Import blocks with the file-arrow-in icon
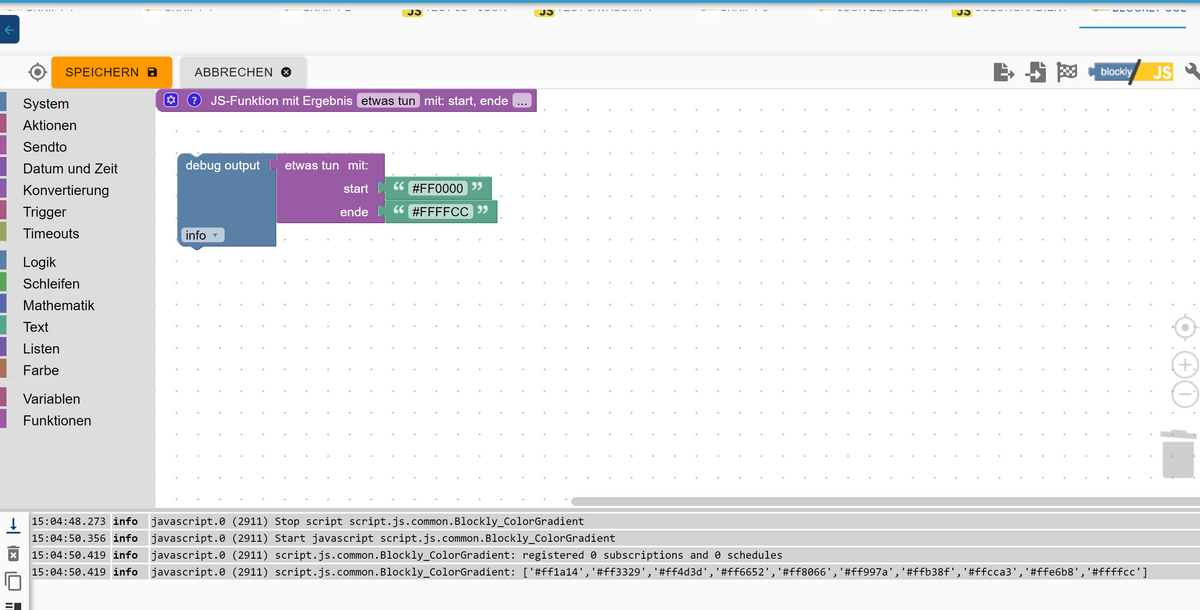 1036,72
